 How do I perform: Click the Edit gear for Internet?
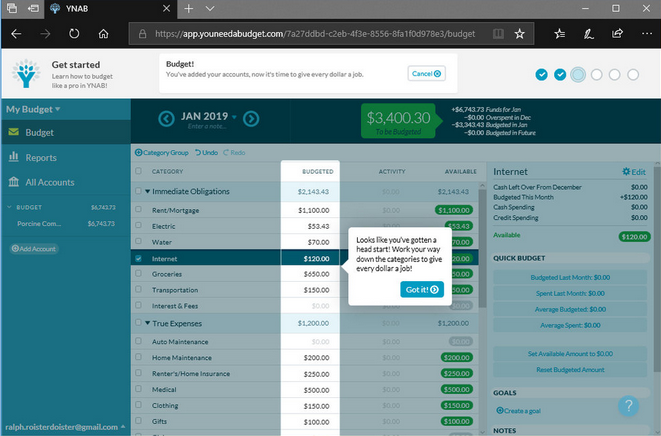point(634,172)
